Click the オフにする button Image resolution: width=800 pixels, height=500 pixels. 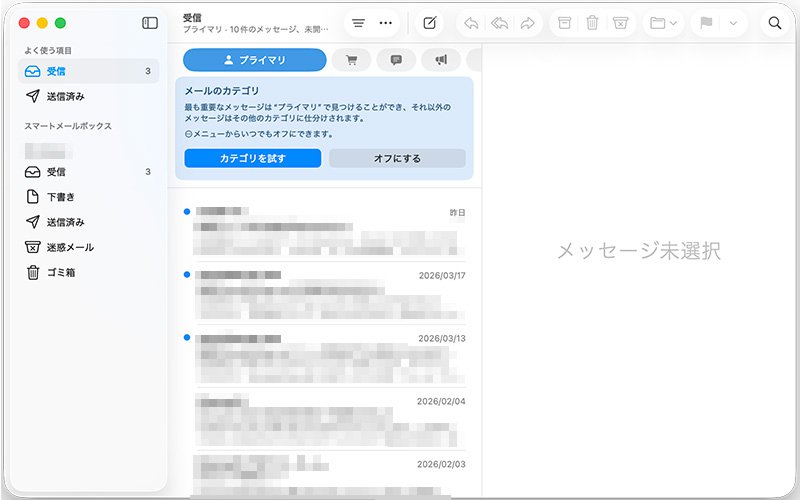coord(397,158)
